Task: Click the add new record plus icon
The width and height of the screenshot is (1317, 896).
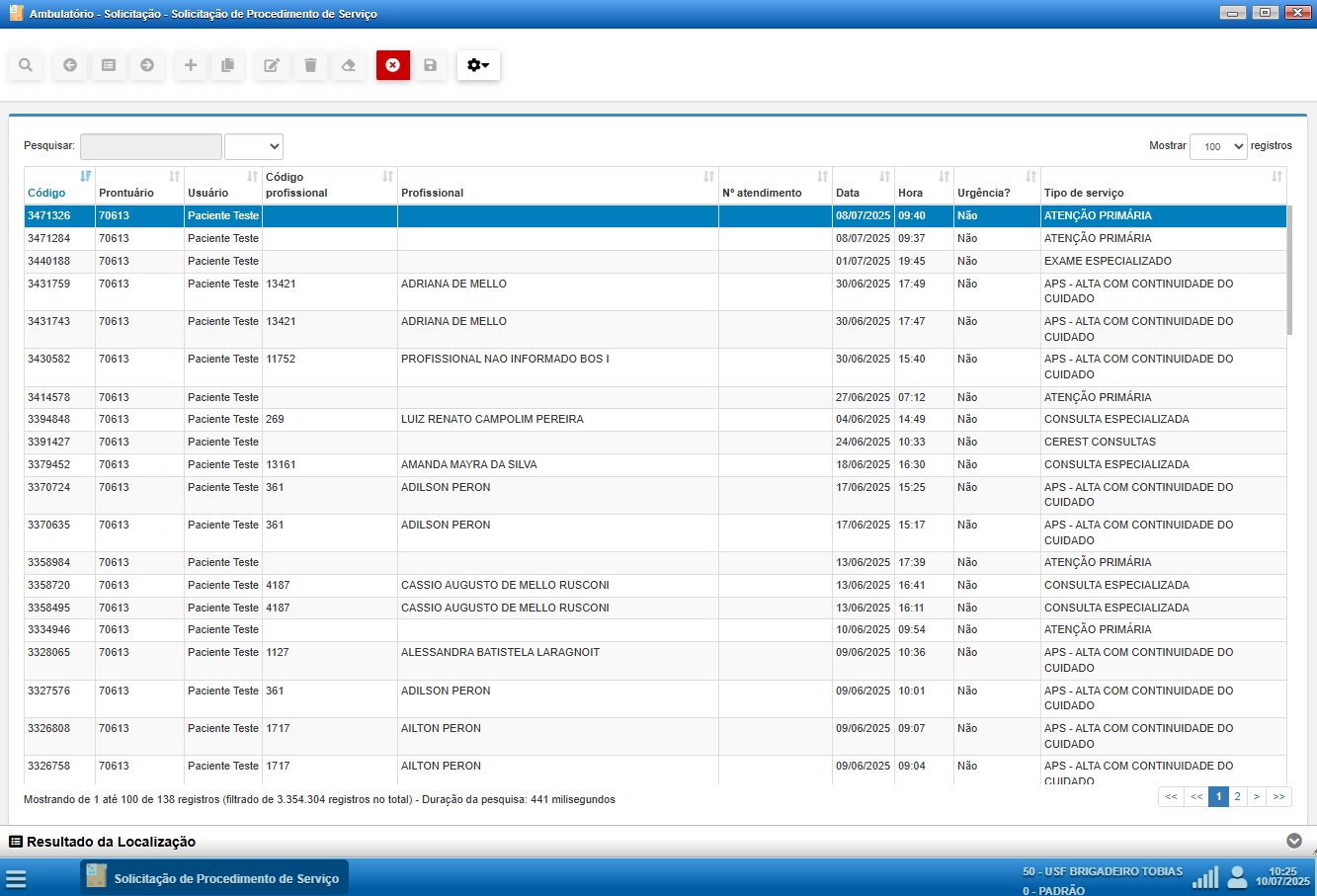Action: click(x=191, y=65)
